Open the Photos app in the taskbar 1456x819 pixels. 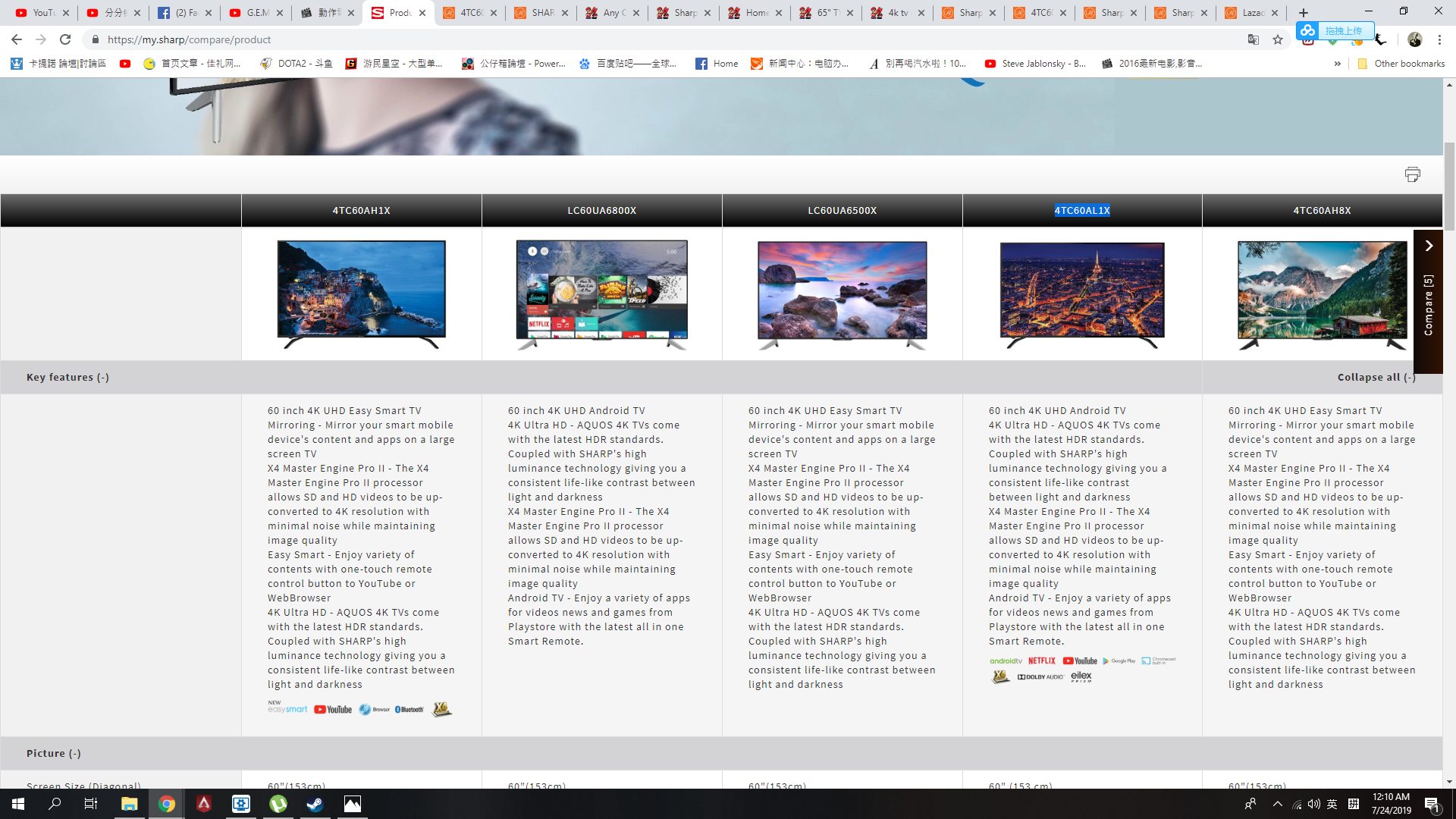353,804
